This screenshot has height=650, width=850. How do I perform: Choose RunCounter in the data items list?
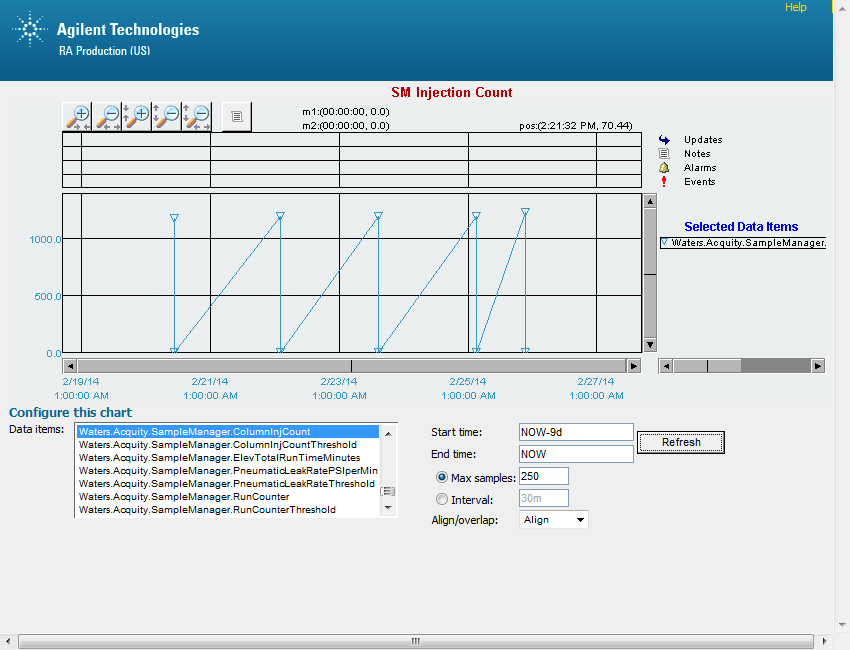click(x=184, y=497)
